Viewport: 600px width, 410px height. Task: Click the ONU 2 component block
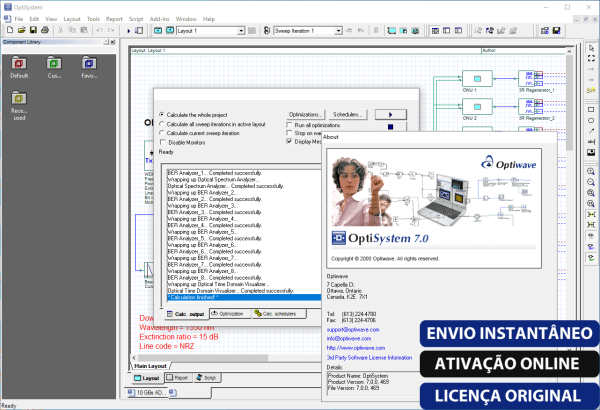[477, 106]
